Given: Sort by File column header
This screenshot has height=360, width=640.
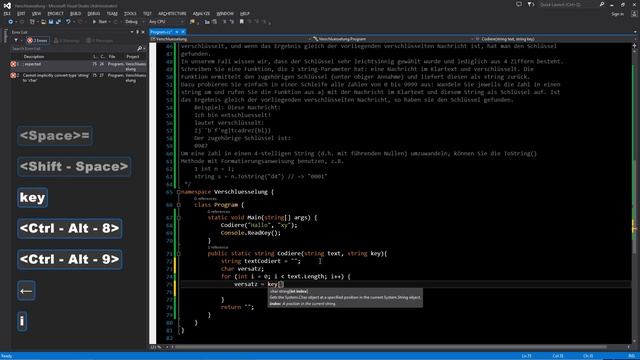Looking at the screenshot, I should click(112, 57).
